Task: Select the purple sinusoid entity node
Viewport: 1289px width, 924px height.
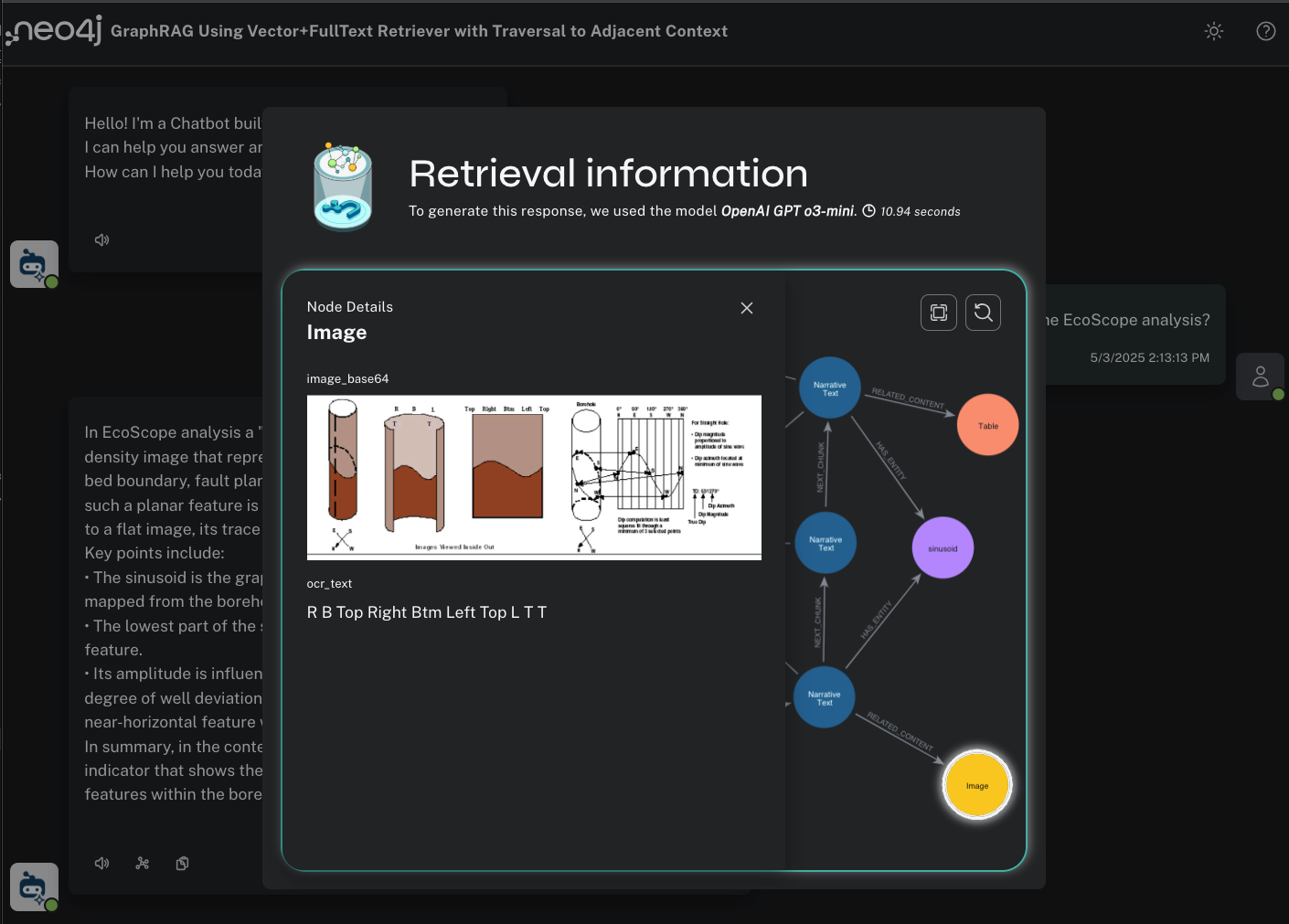Action: click(x=943, y=547)
